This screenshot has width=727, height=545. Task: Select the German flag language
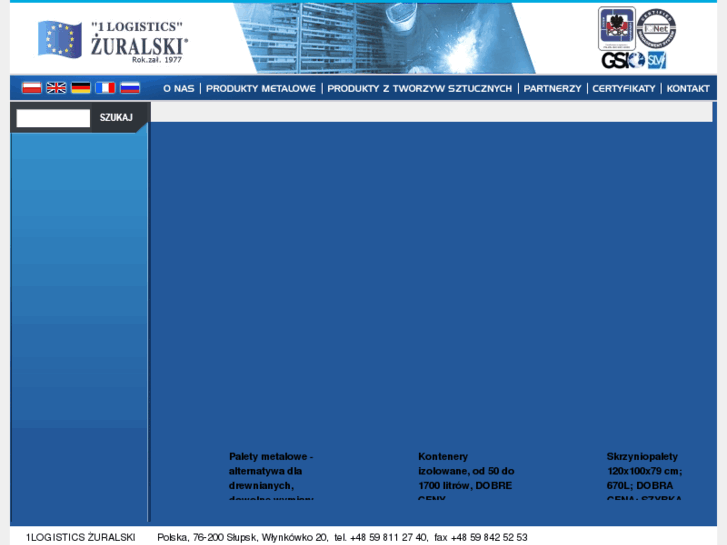click(81, 88)
